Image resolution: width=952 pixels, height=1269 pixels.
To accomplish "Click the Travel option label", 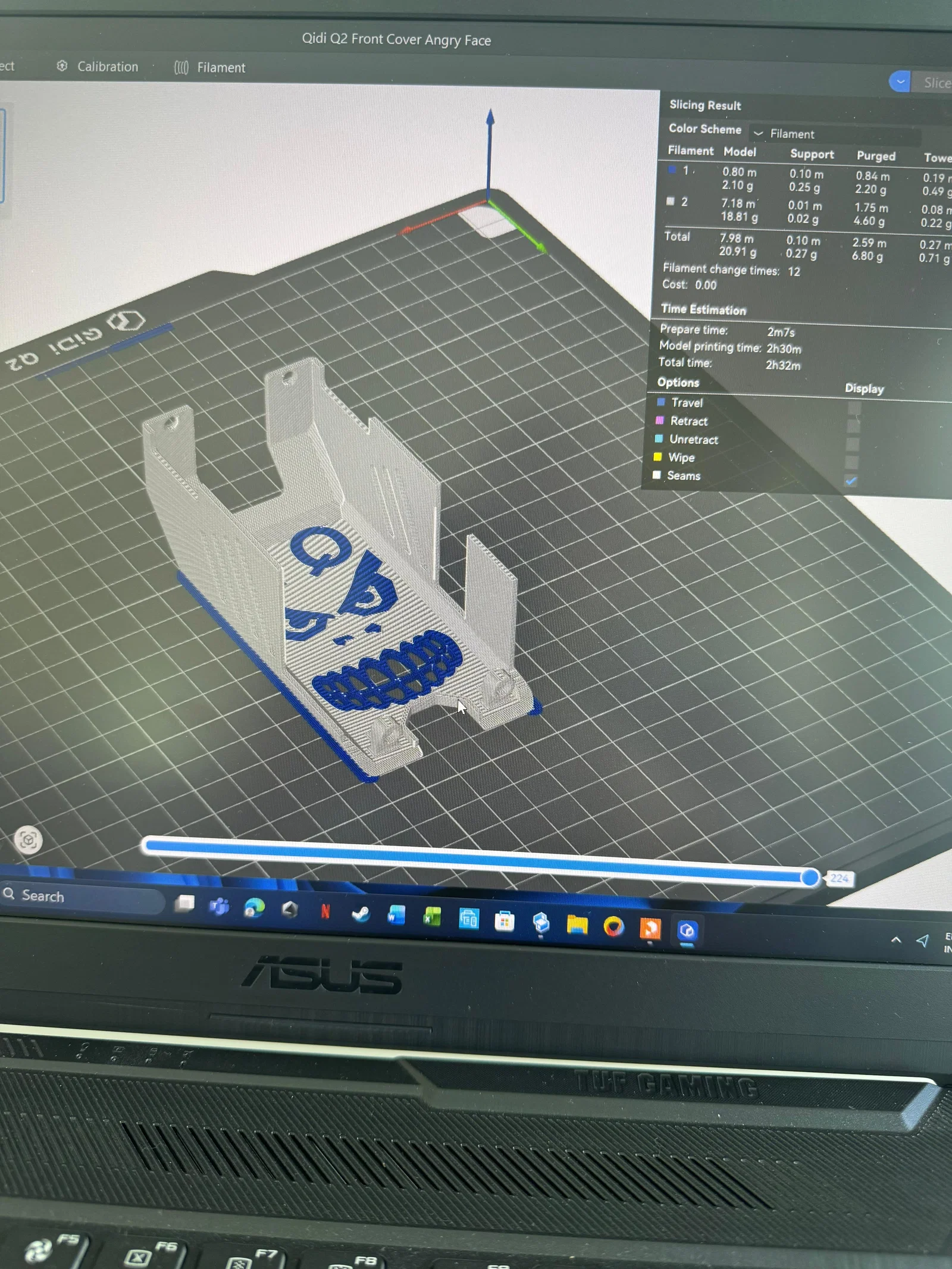I will tap(687, 403).
